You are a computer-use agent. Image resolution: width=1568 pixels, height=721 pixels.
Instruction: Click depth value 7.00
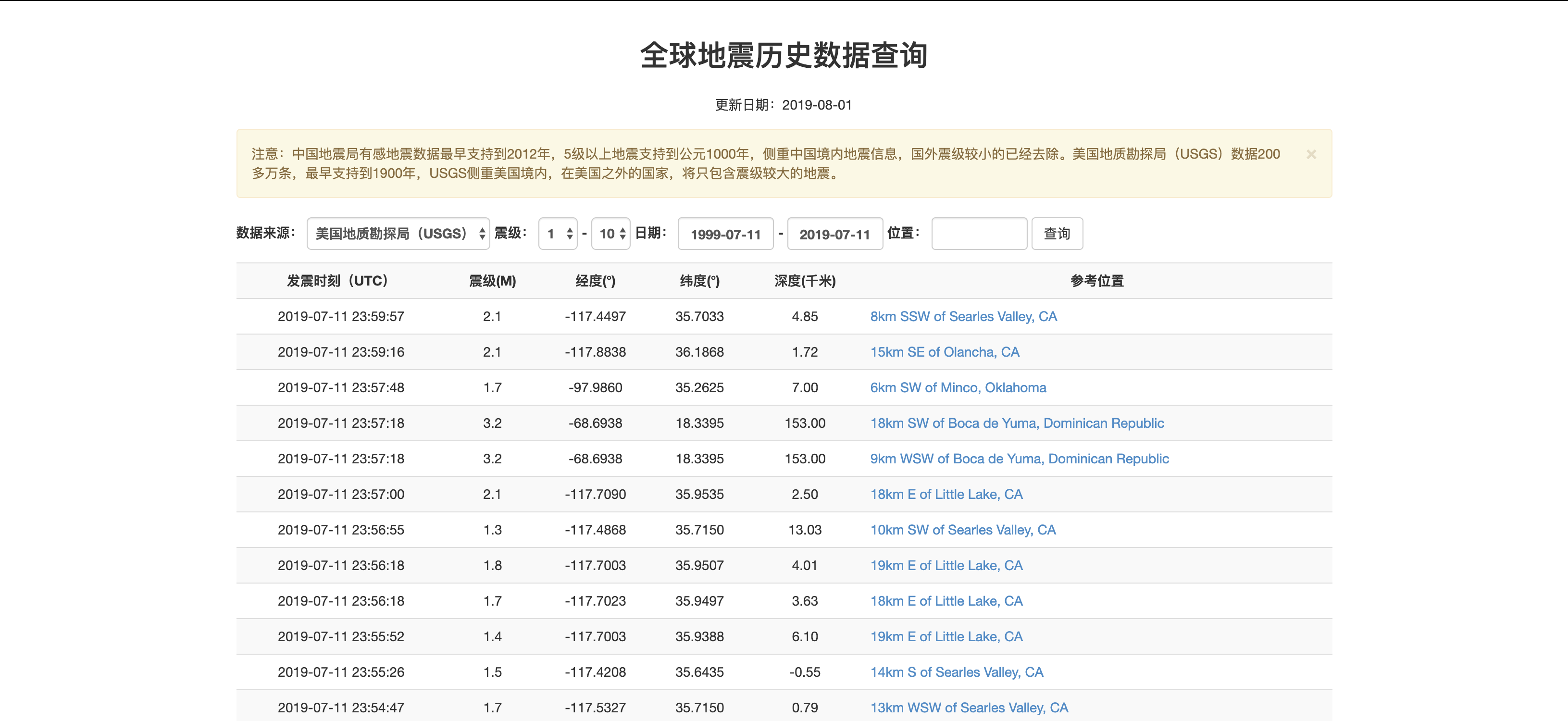point(805,387)
